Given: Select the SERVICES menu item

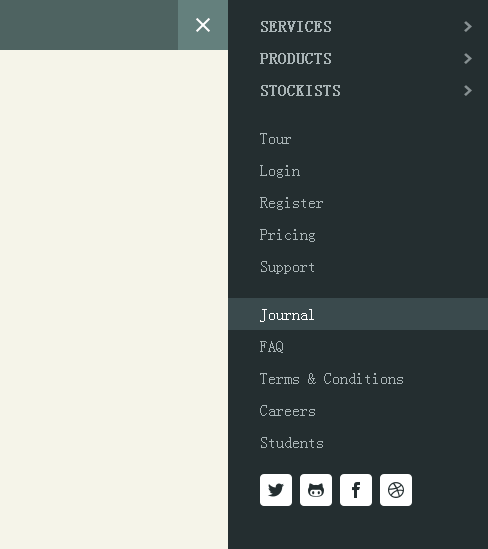Looking at the screenshot, I should [295, 27].
